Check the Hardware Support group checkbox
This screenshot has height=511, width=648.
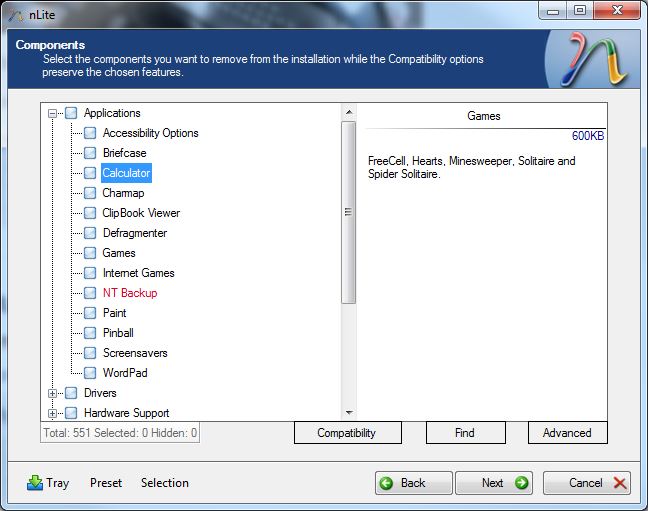(x=71, y=413)
